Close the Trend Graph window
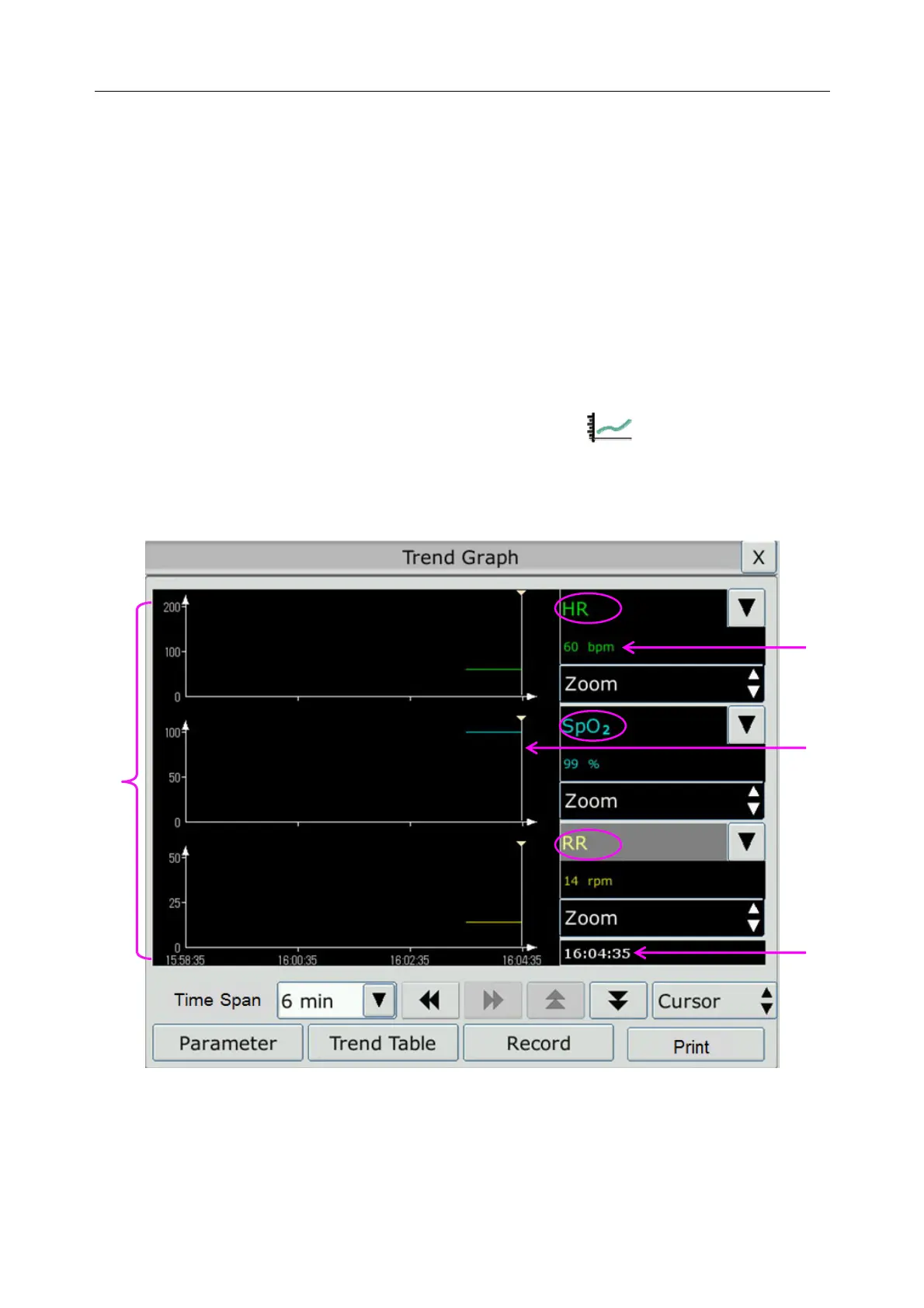Viewport: 924px width, 1308px height. [759, 557]
